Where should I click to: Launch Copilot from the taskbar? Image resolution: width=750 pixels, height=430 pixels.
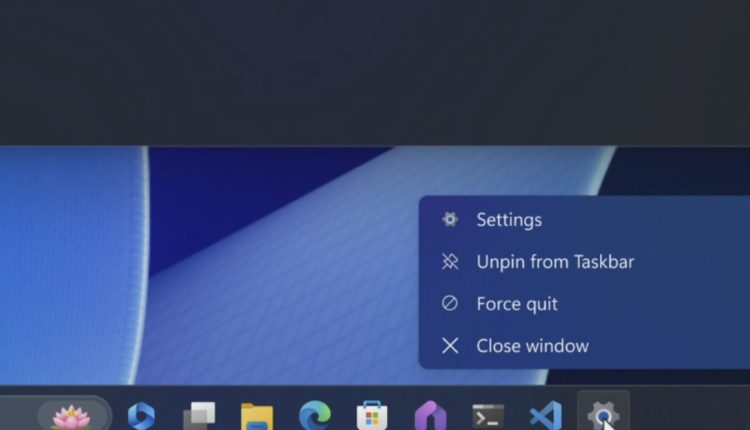[x=141, y=416]
